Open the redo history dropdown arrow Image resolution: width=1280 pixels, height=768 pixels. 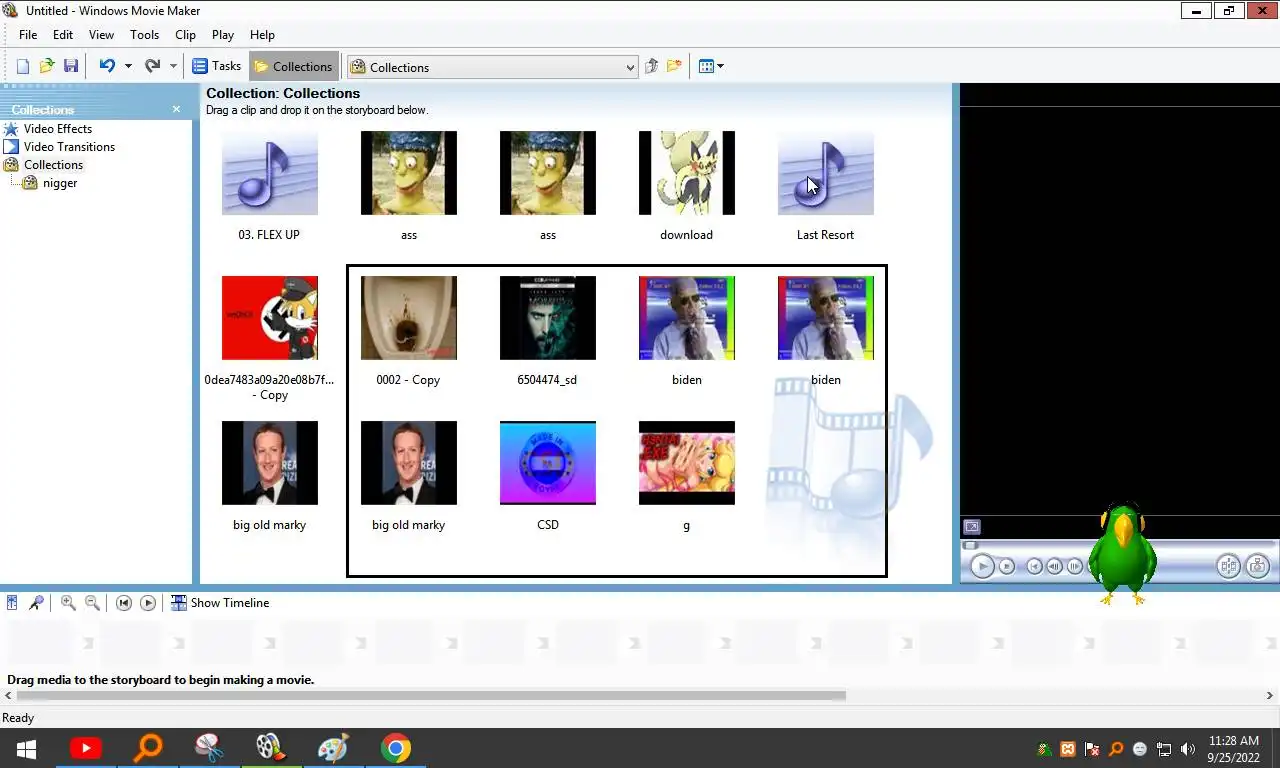point(173,66)
